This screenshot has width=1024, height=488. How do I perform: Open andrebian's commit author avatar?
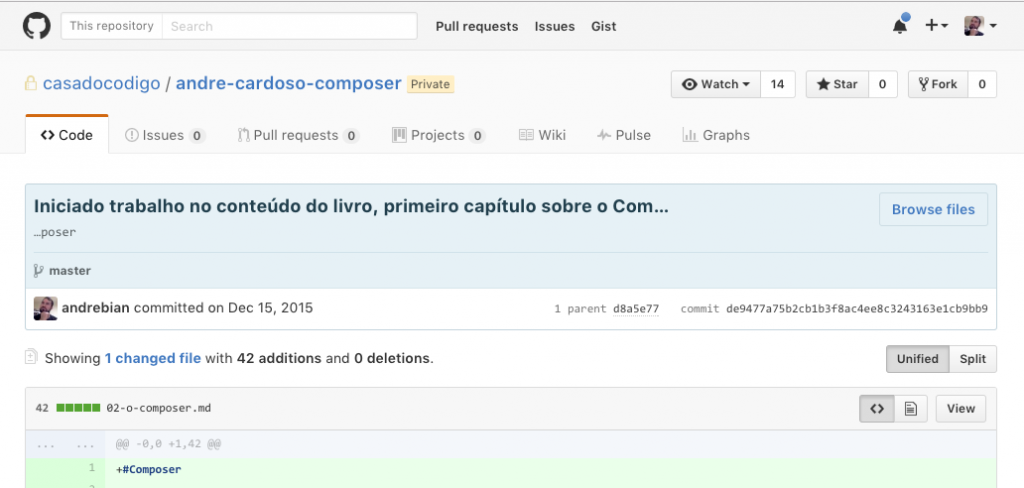tap(46, 308)
